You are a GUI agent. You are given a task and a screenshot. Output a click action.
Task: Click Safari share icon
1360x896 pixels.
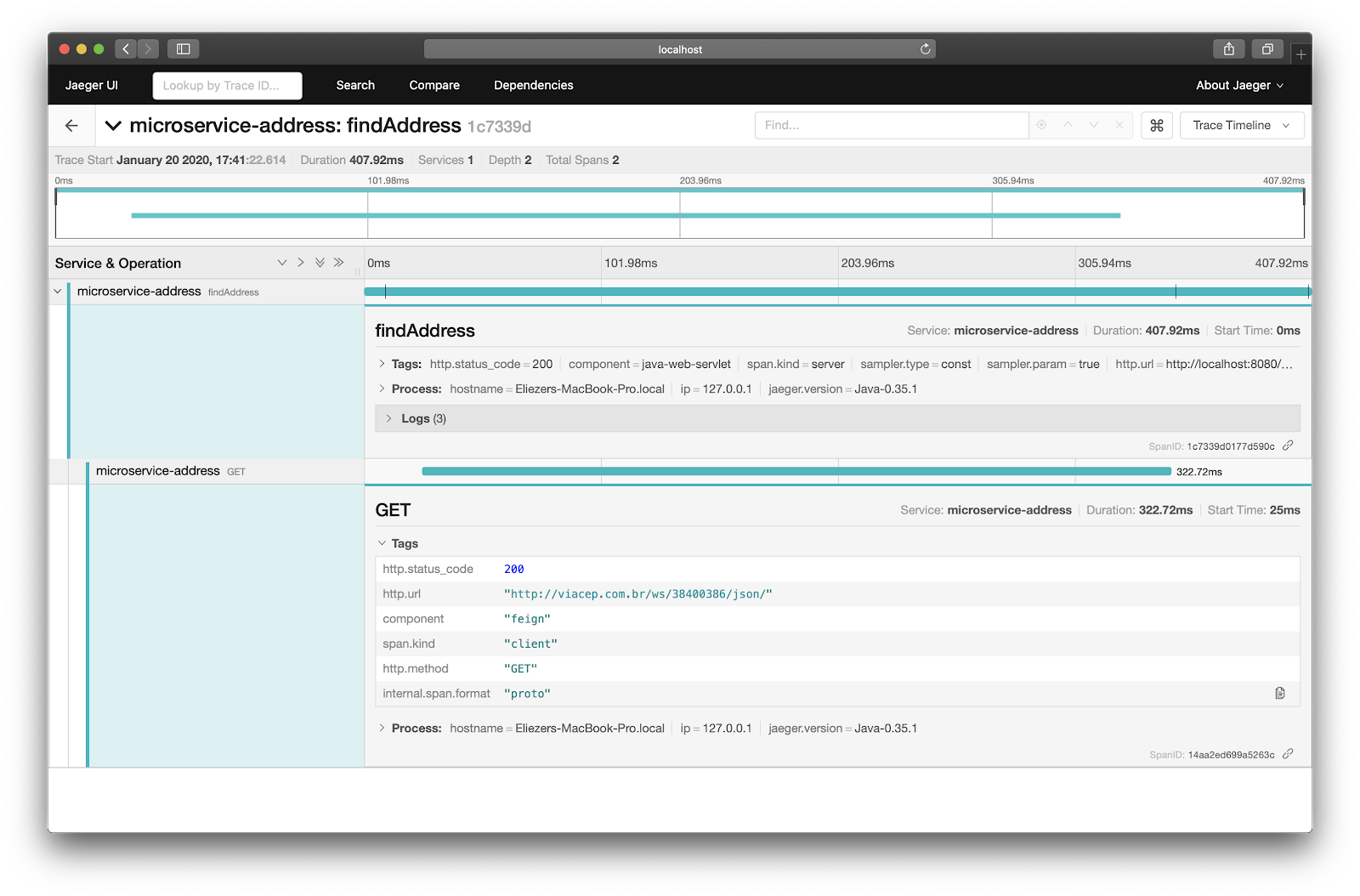coord(1228,49)
